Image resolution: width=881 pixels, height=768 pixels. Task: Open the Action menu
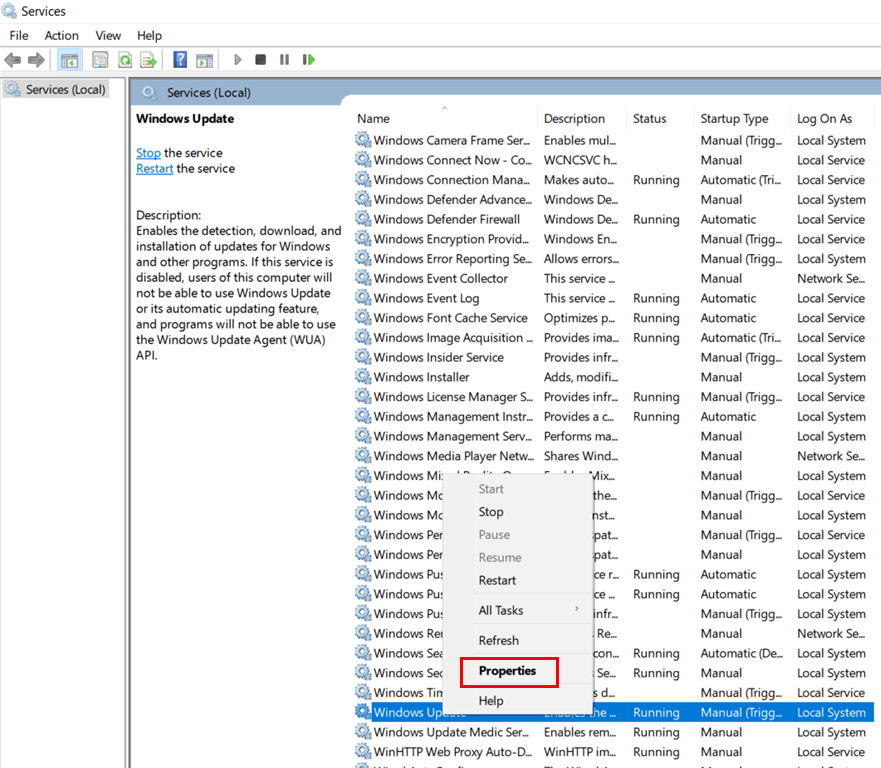[x=62, y=35]
